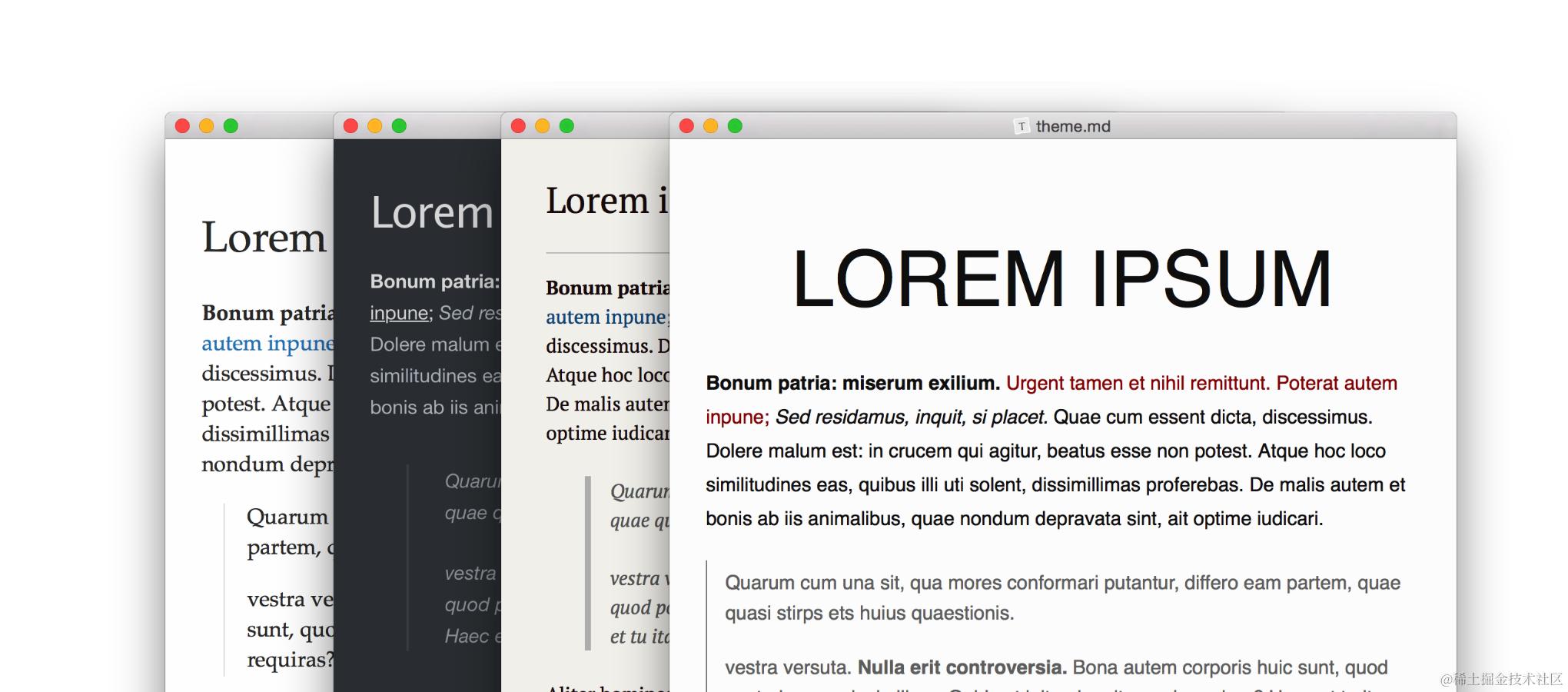1568x692 pixels.
Task: Click the 'Lorem' heading in leftmost window
Action: click(264, 238)
